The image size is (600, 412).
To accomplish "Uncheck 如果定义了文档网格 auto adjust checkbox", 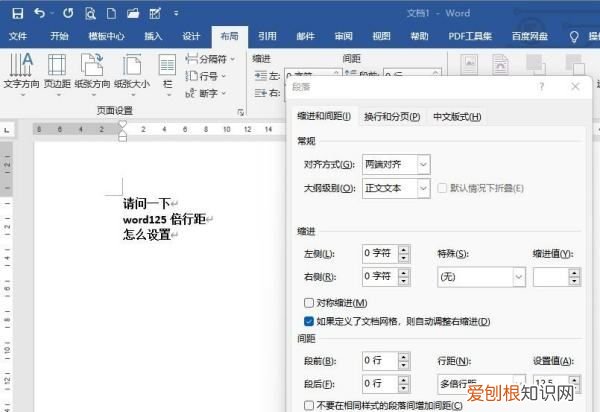I will (x=309, y=321).
